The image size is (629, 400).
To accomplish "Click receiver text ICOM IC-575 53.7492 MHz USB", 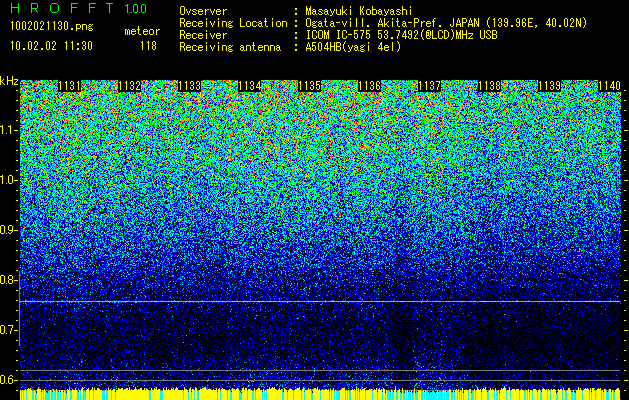I will (x=401, y=35).
